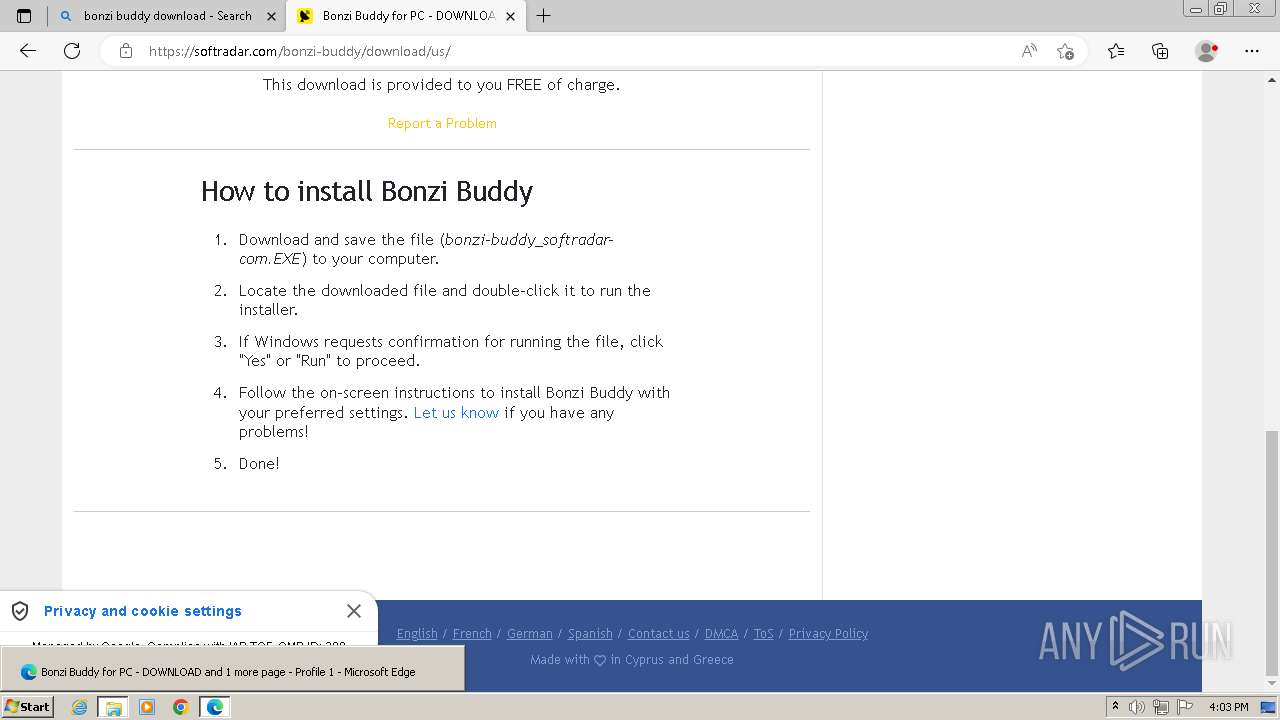The width and height of the screenshot is (1280, 720).
Task: Click the page vertical scrollbar thumb
Action: click(x=1271, y=553)
